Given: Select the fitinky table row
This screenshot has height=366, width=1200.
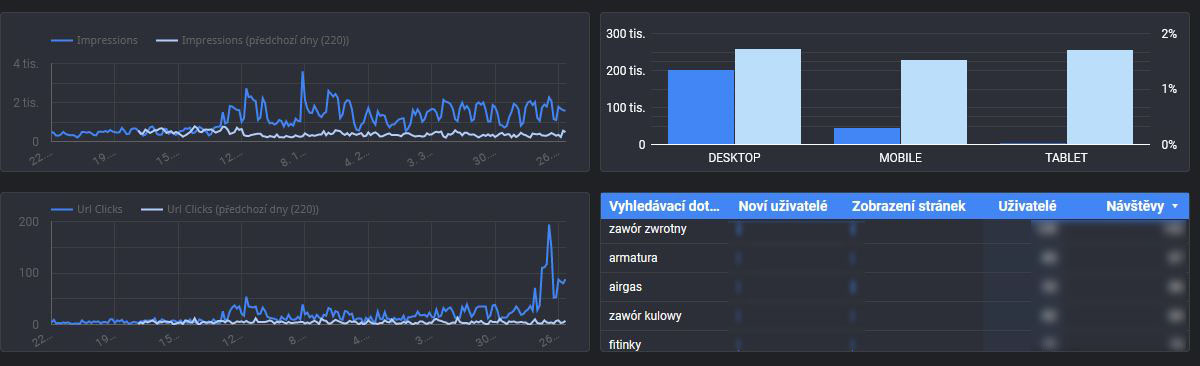Looking at the screenshot, I should click(x=895, y=342).
